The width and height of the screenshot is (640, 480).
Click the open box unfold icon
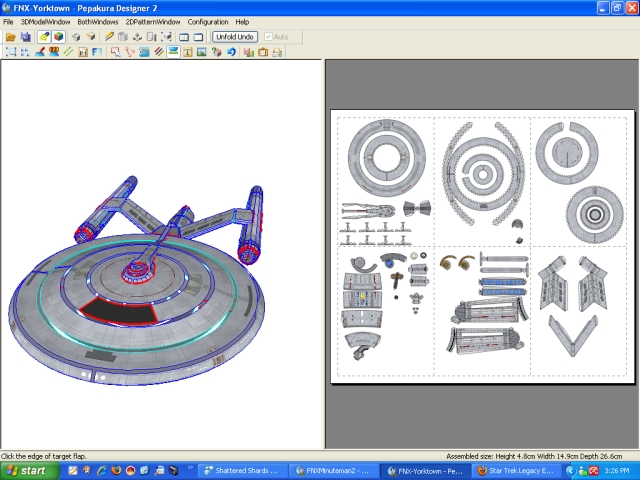(91, 37)
